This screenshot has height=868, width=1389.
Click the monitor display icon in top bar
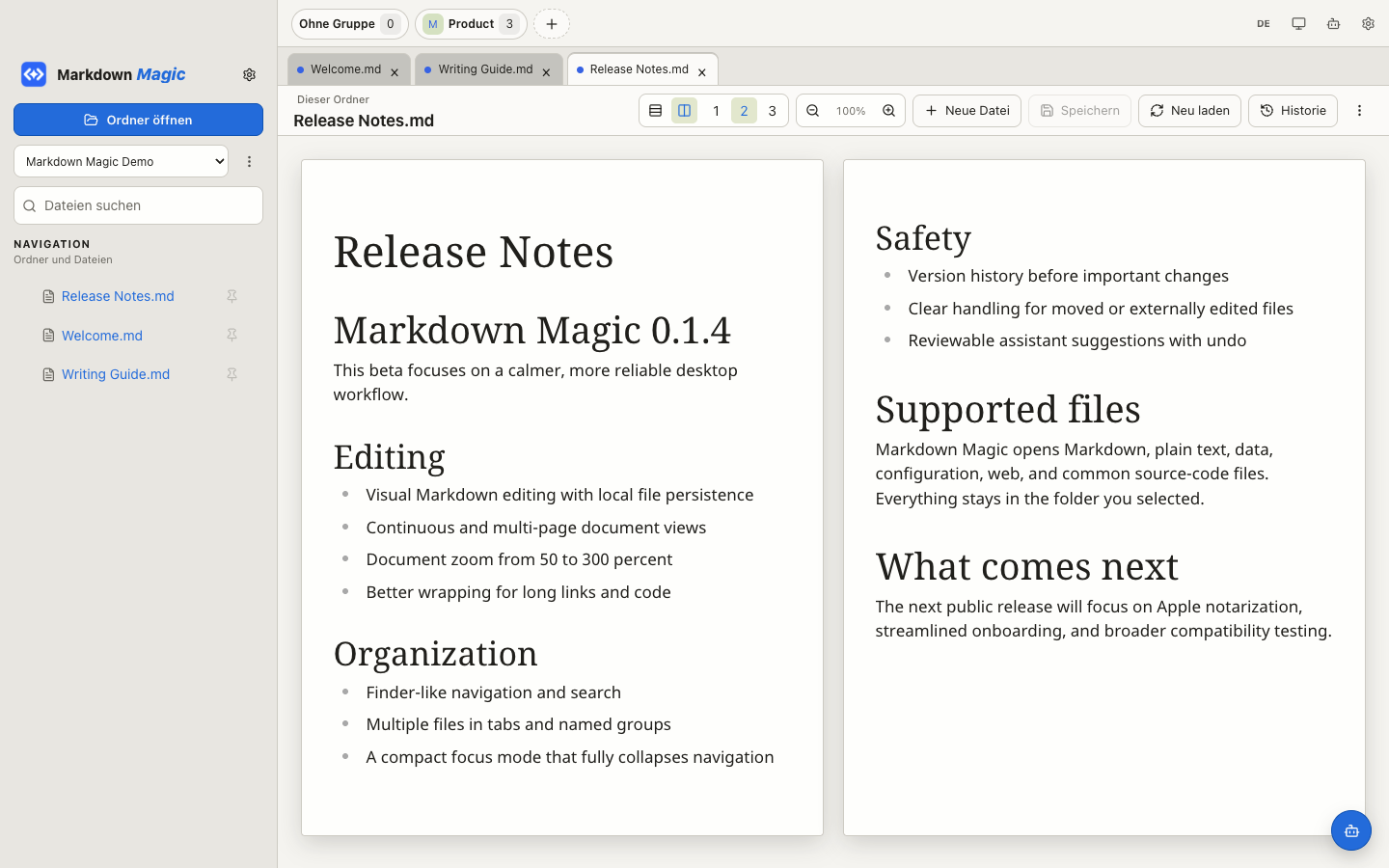point(1298,24)
